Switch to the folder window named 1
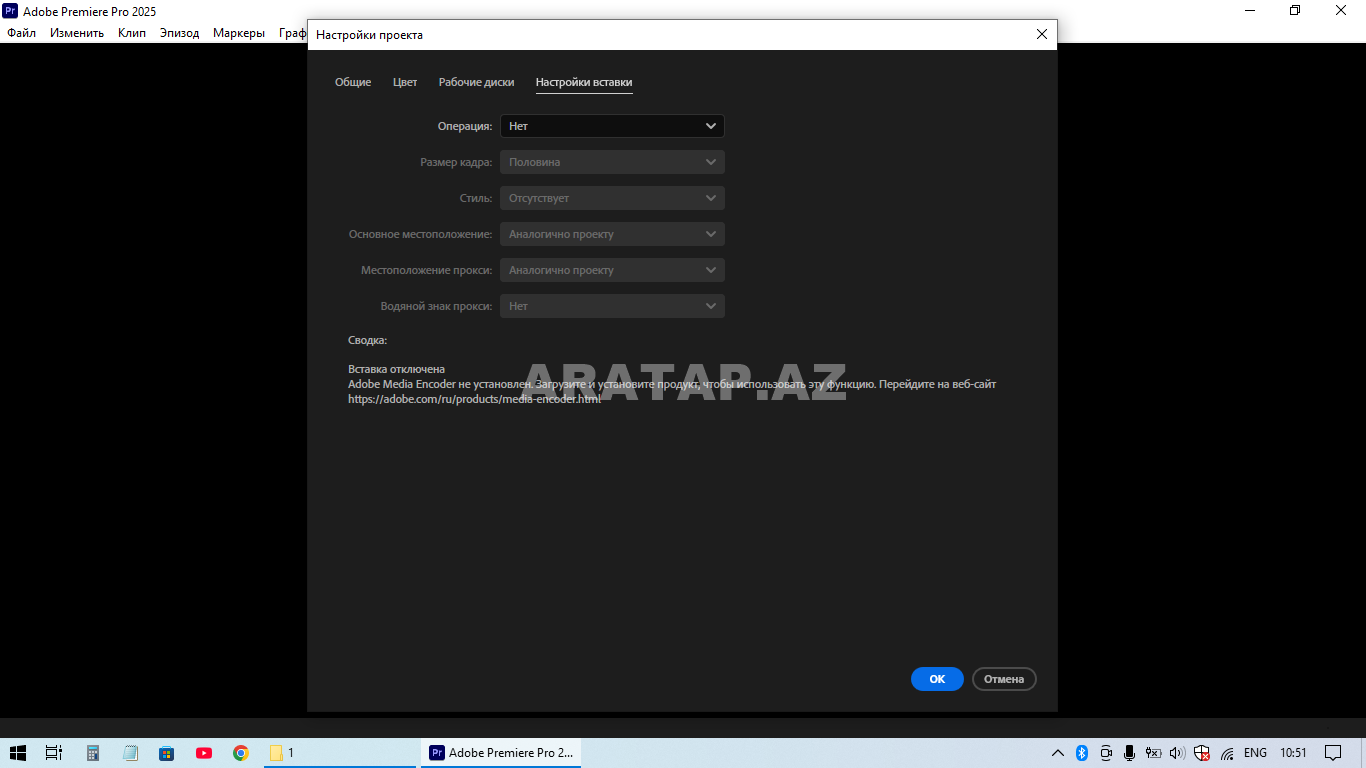Viewport: 1366px width, 768px height. coord(339,753)
